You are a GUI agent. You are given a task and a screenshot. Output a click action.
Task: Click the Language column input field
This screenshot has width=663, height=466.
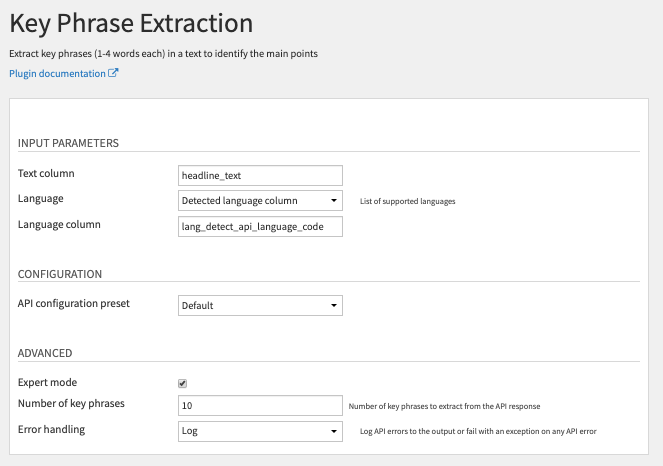point(260,227)
